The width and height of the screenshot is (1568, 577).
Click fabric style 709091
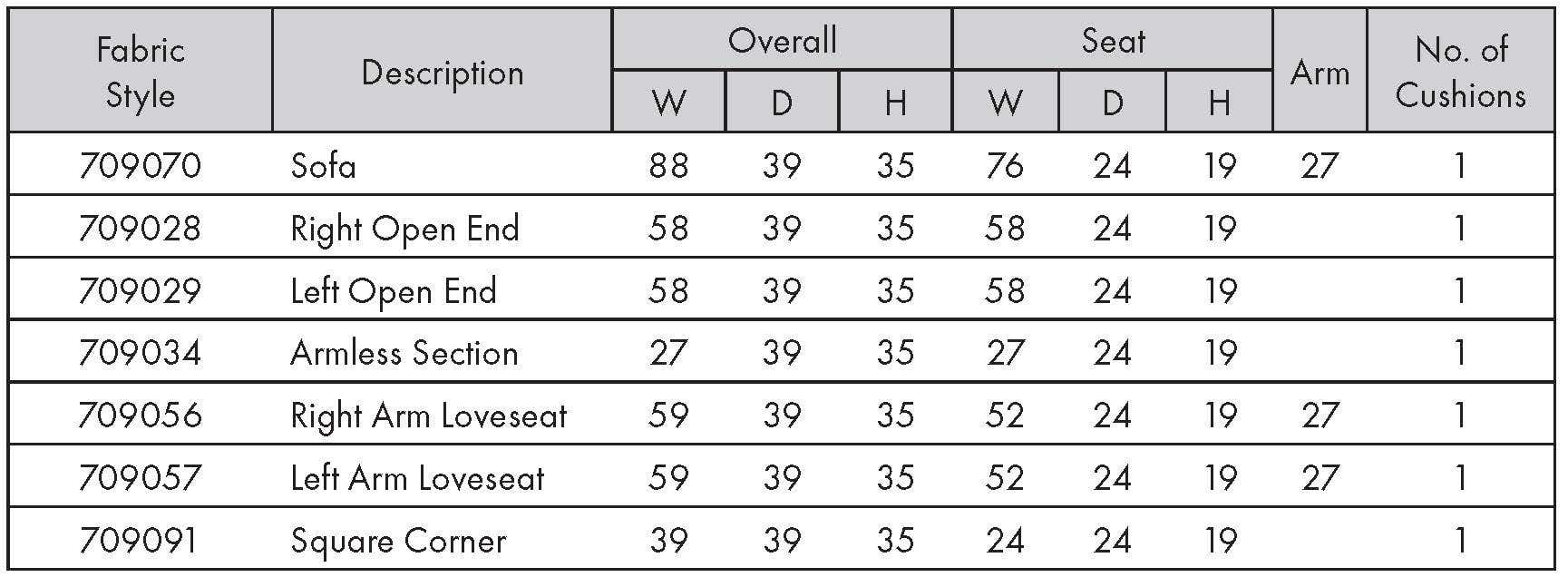138,541
